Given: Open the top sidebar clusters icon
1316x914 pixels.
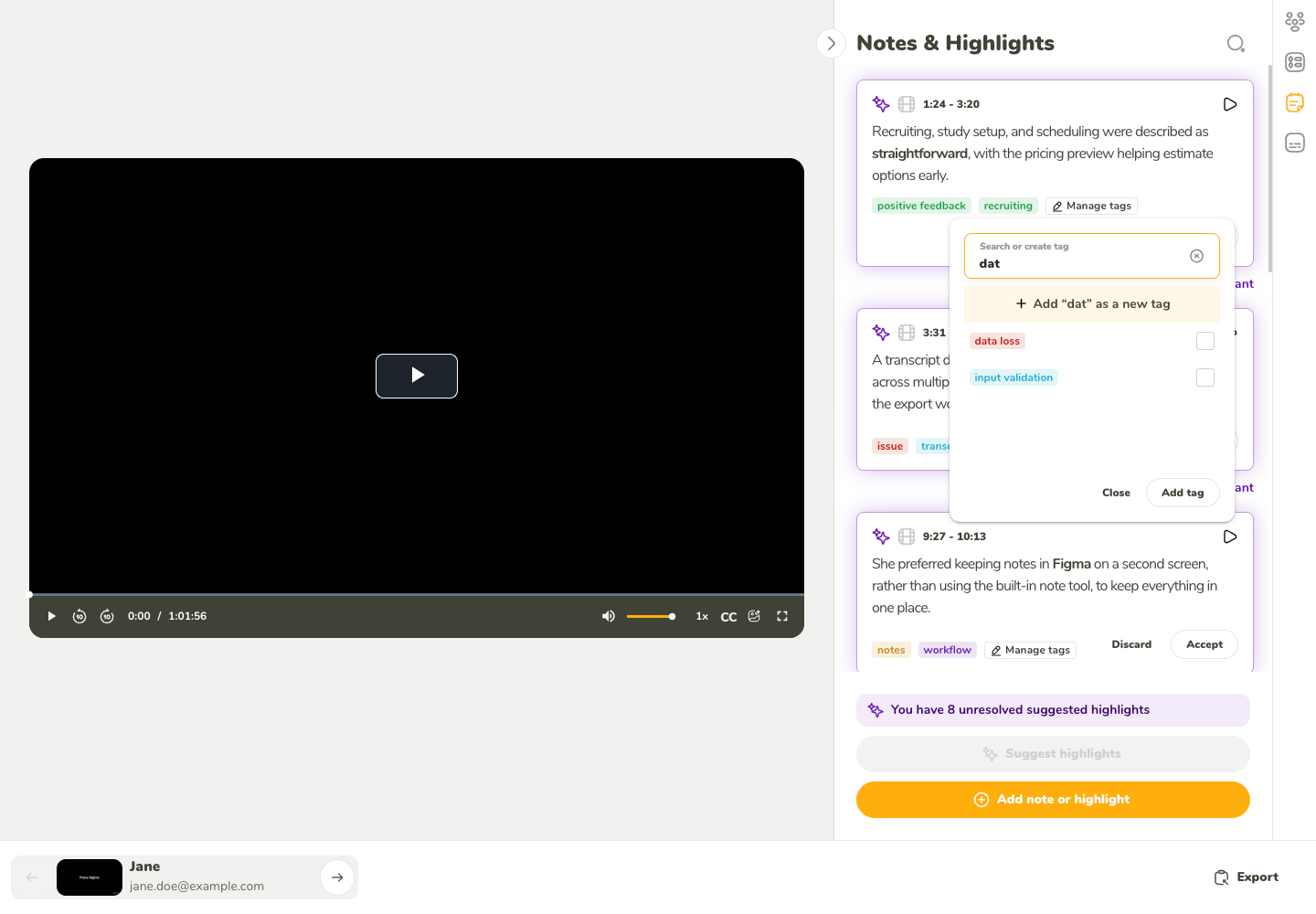Looking at the screenshot, I should [1295, 21].
